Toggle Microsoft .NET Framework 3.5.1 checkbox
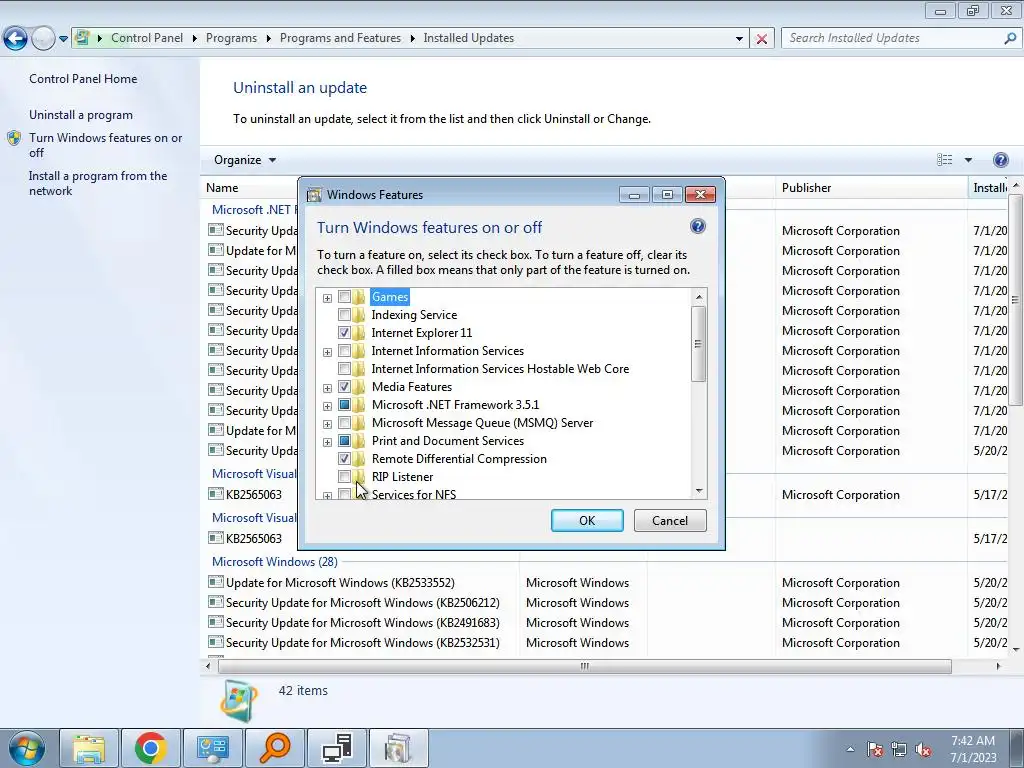 click(x=344, y=405)
